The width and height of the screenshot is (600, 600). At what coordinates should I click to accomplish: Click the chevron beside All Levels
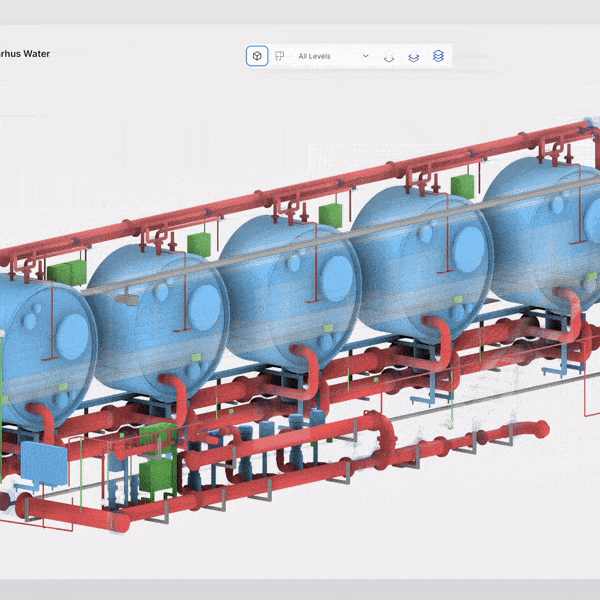pos(365,56)
